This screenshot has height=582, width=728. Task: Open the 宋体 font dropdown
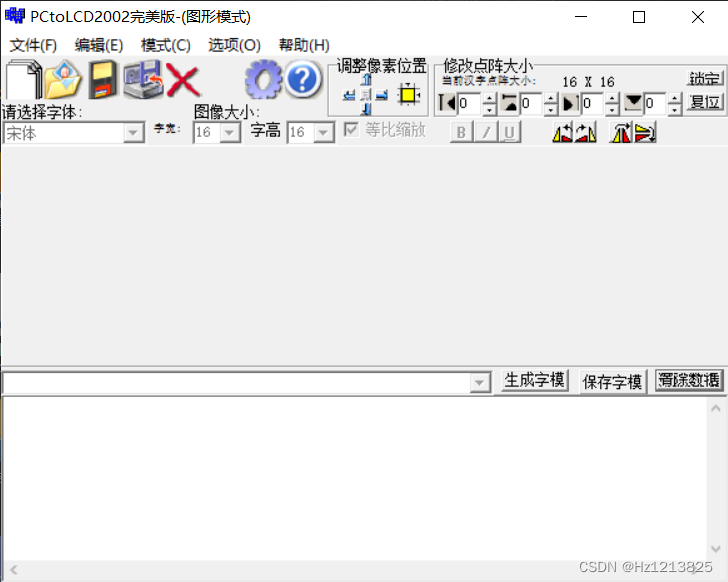133,133
